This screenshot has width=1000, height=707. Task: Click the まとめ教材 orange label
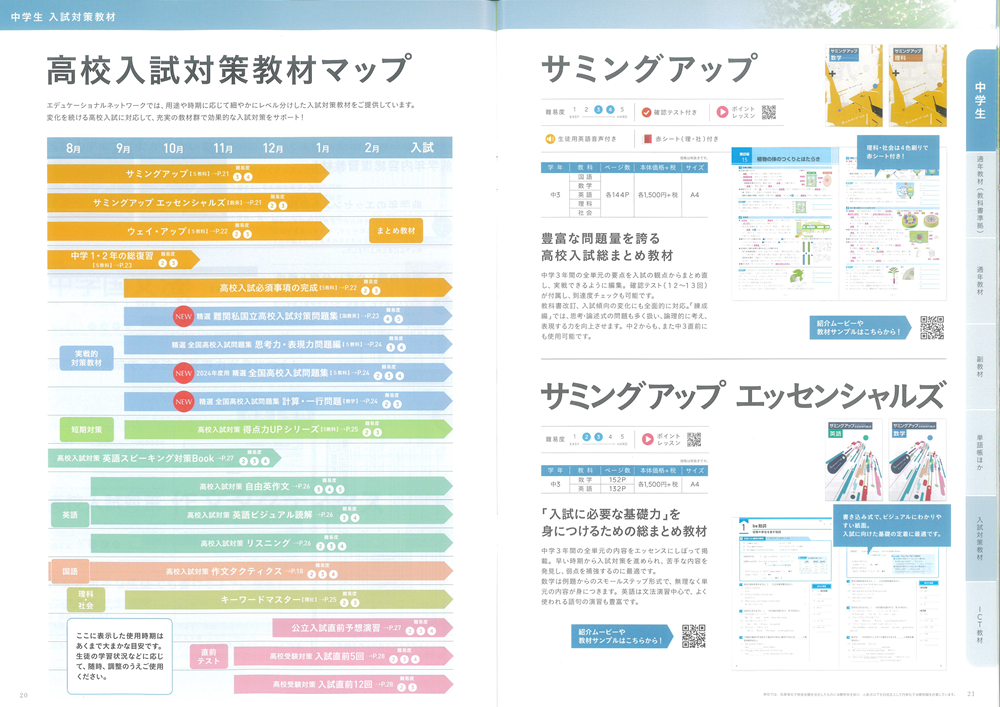pos(395,231)
